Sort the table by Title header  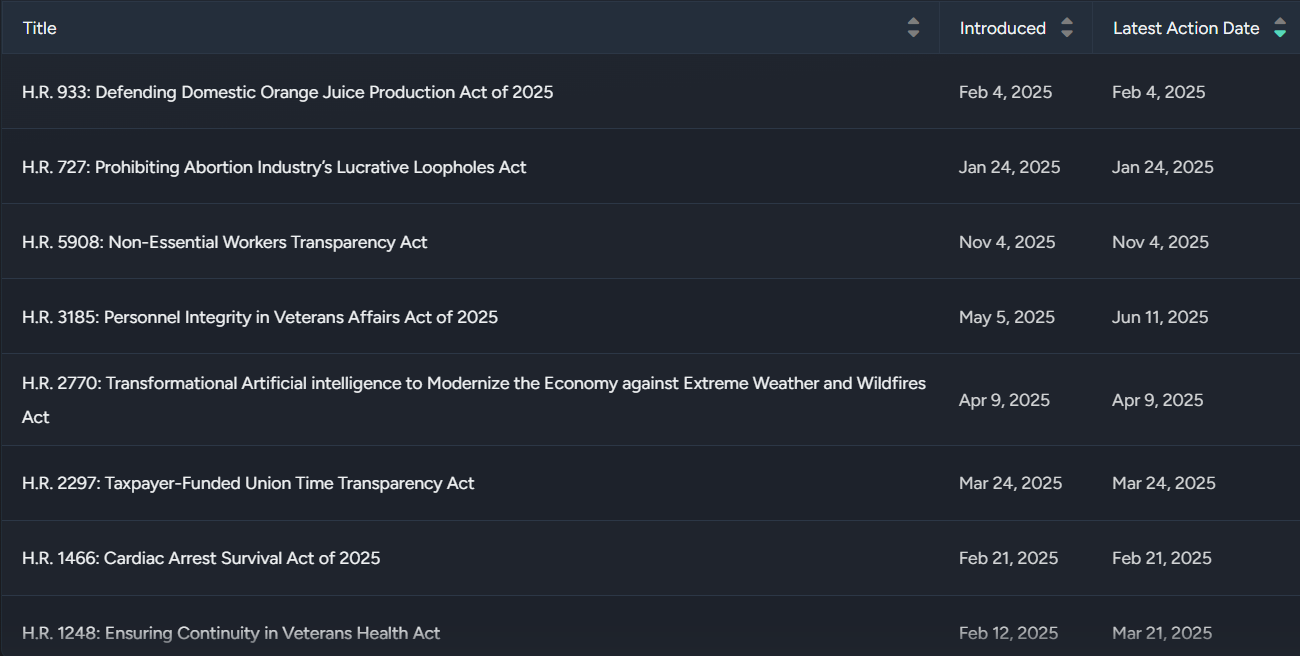[x=40, y=28]
